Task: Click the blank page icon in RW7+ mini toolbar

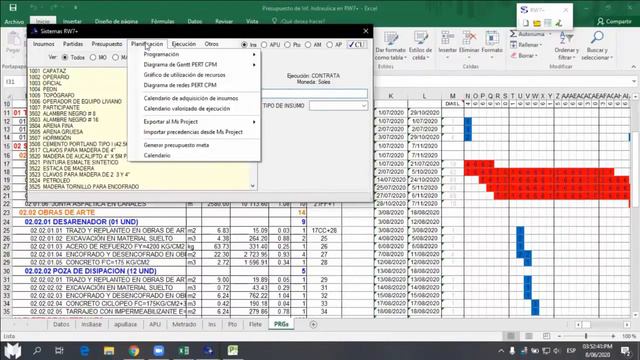Action: coord(526,23)
